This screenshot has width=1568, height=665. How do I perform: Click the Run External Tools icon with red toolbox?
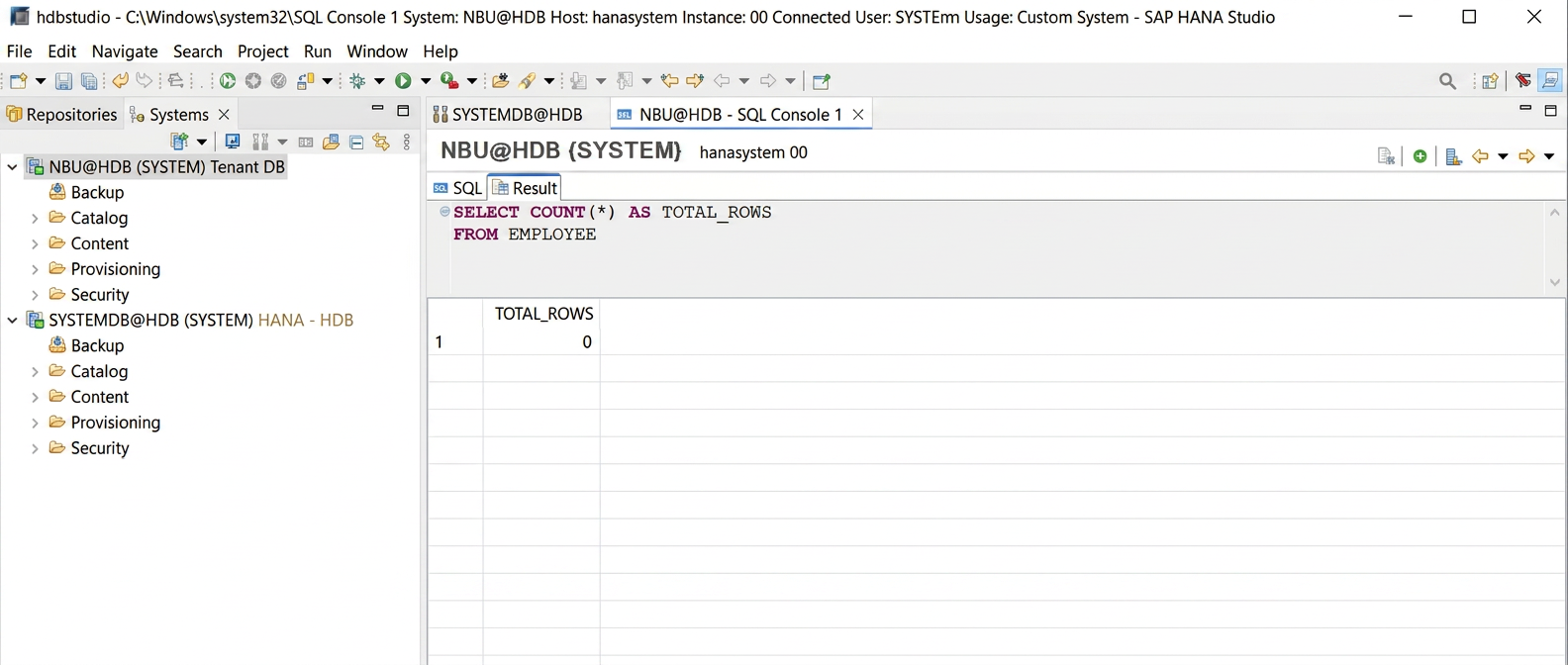449,81
